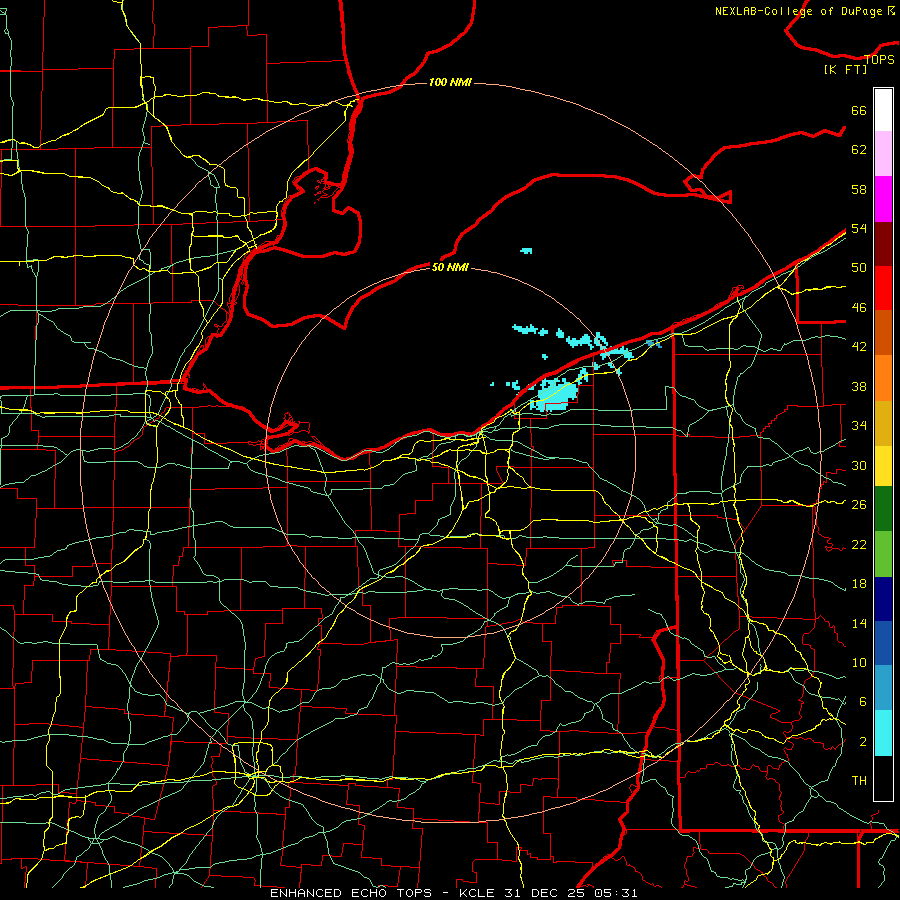
Task: Click the '[K FT]' units label
Action: pyautogui.click(x=845, y=70)
